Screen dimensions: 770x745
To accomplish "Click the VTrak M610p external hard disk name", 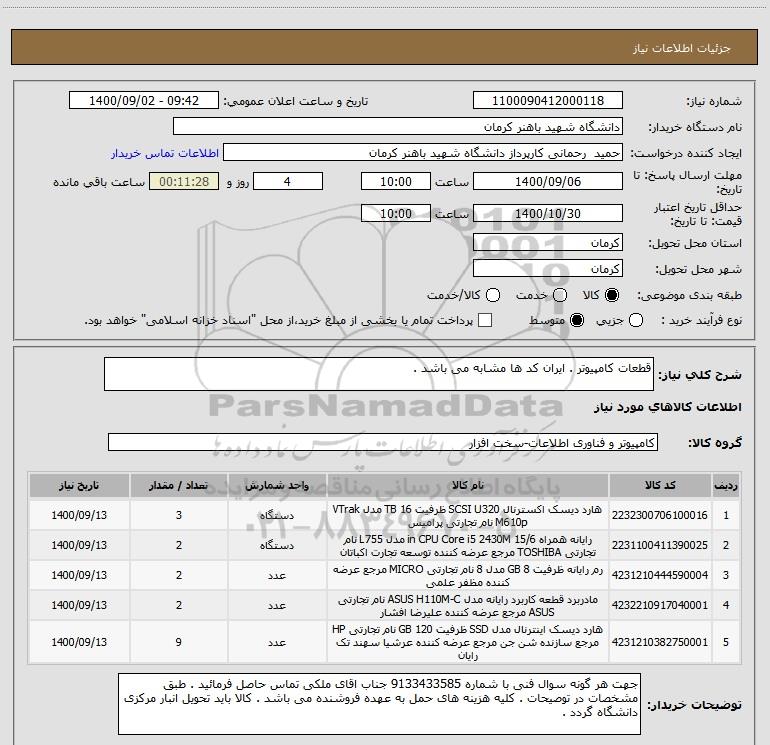I will pyautogui.click(x=468, y=516).
